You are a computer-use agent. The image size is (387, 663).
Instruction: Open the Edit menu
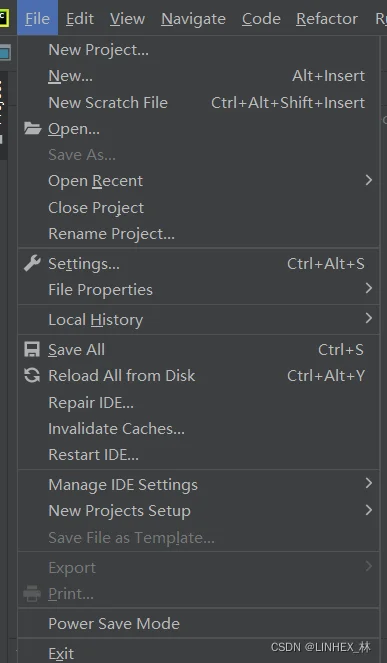point(80,19)
